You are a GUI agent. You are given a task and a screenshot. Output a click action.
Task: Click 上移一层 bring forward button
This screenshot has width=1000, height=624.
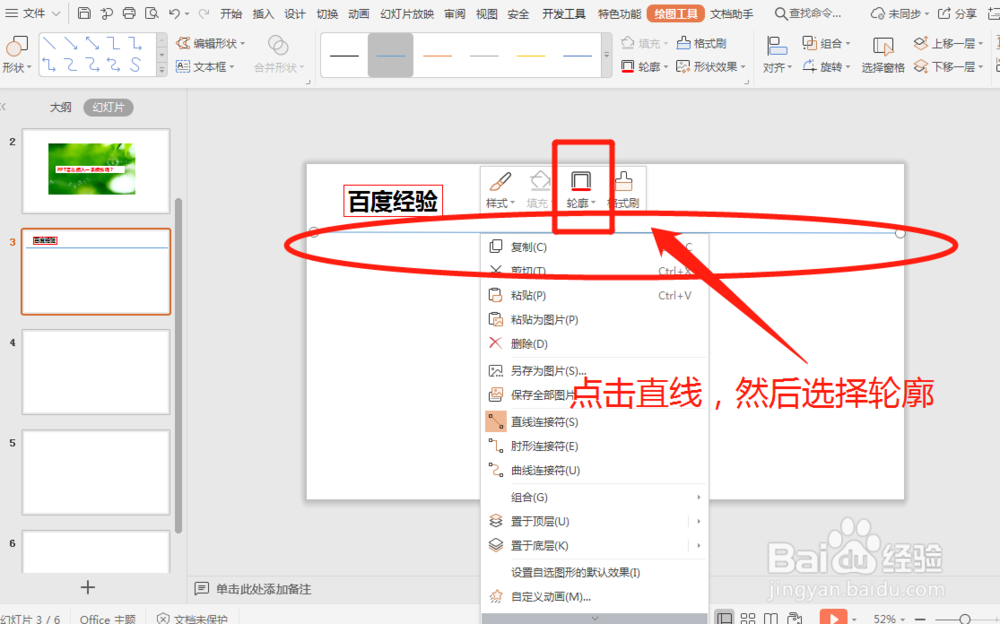click(x=948, y=43)
